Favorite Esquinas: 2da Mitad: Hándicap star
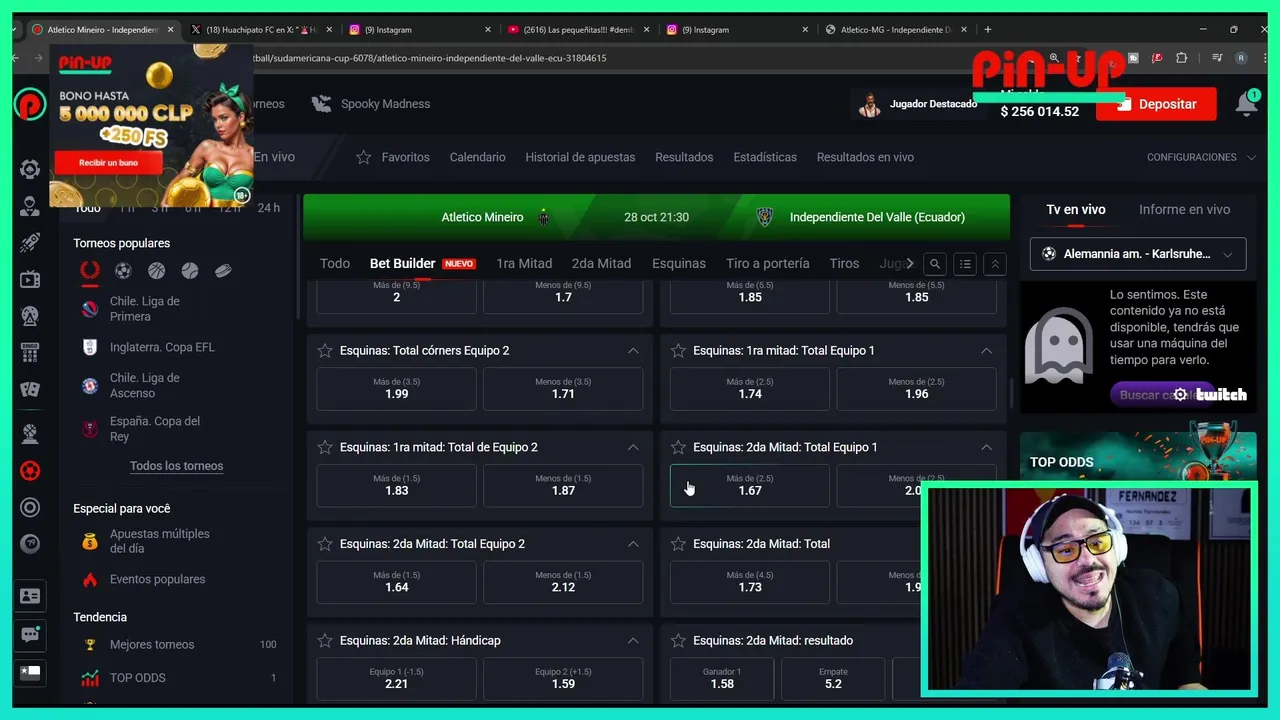 tap(325, 640)
